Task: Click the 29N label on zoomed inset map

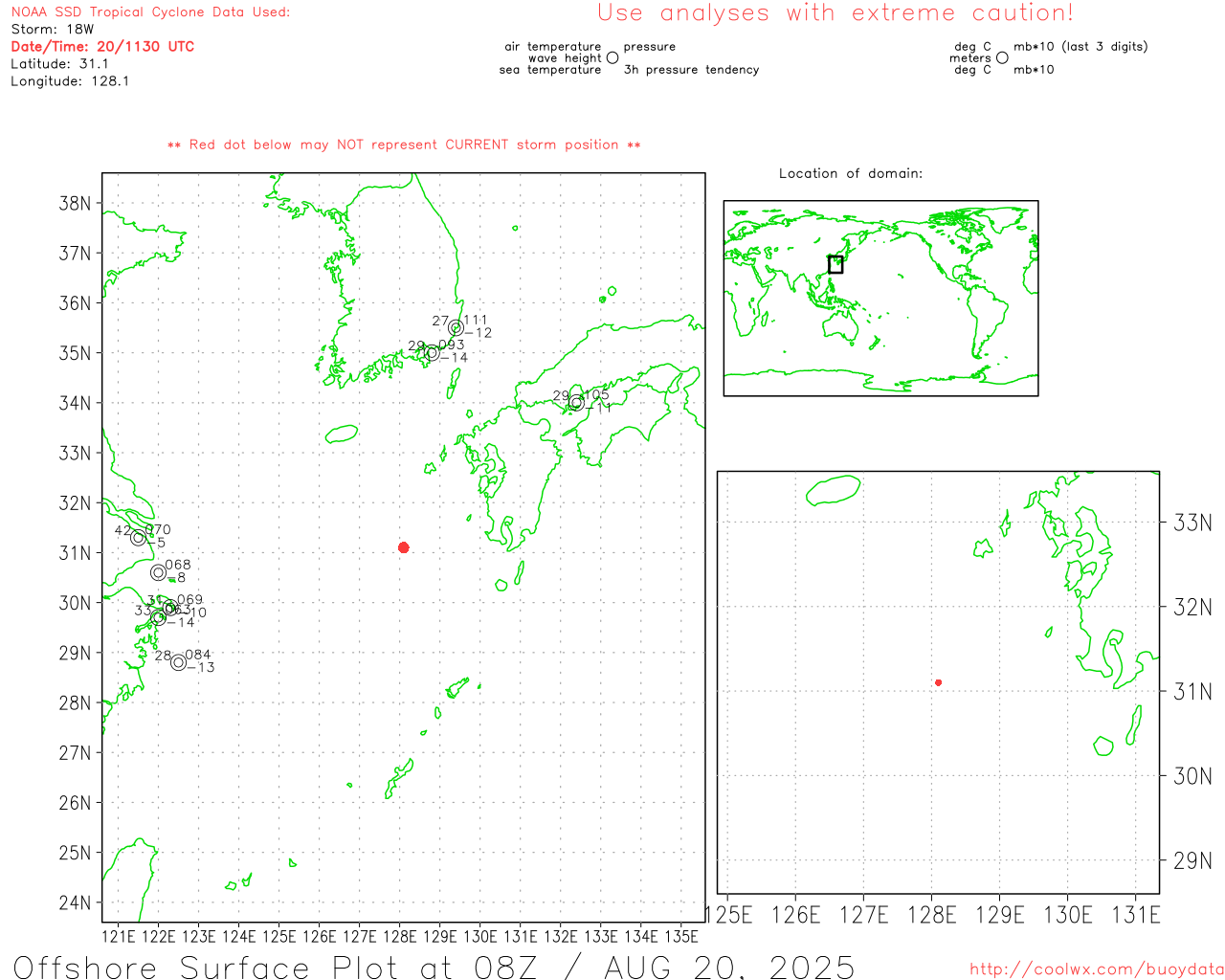Action: click(1192, 860)
